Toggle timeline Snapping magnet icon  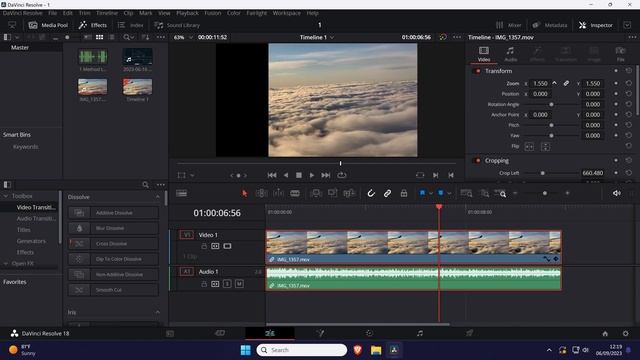coord(371,193)
